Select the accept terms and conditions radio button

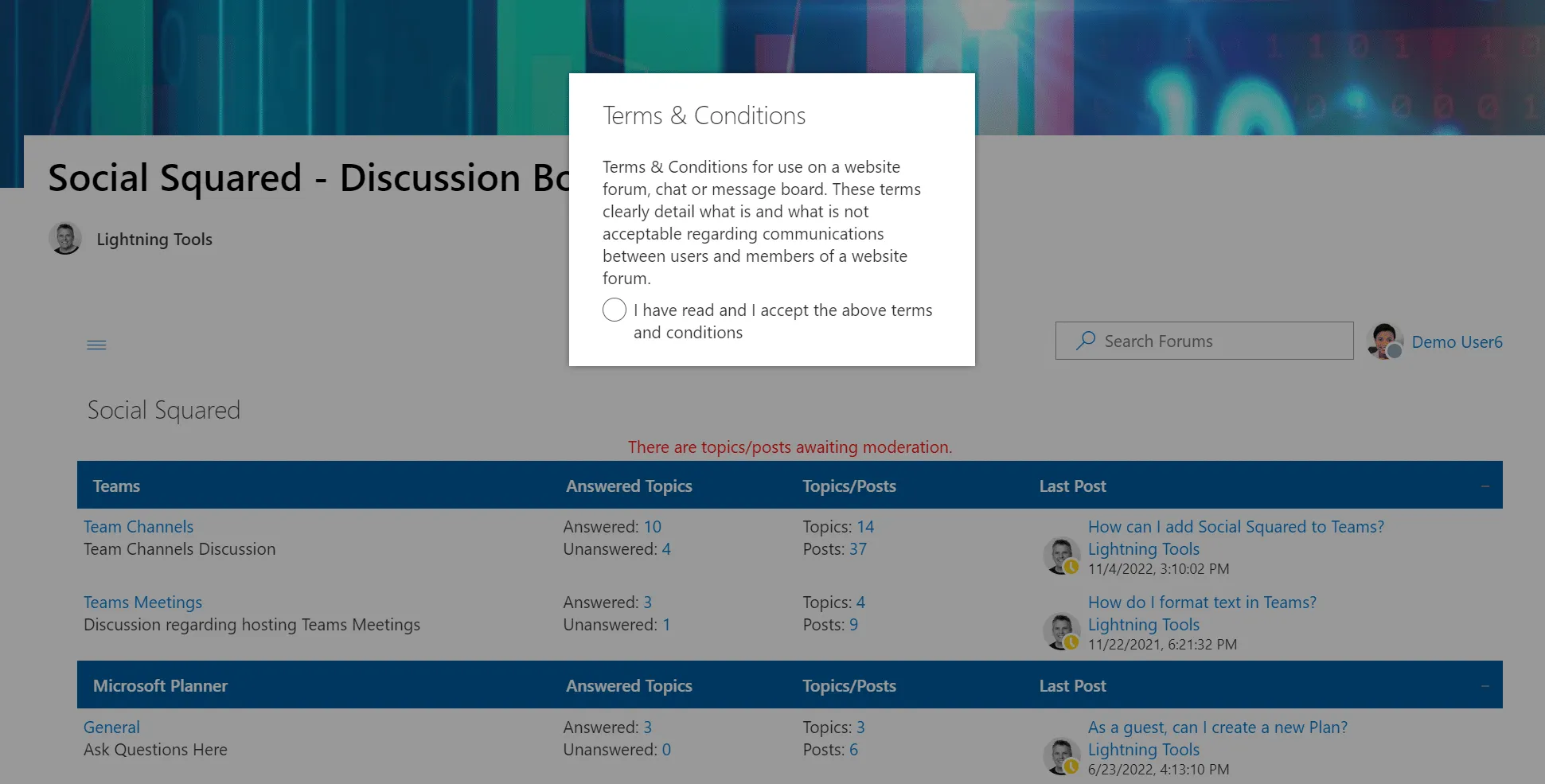click(614, 310)
